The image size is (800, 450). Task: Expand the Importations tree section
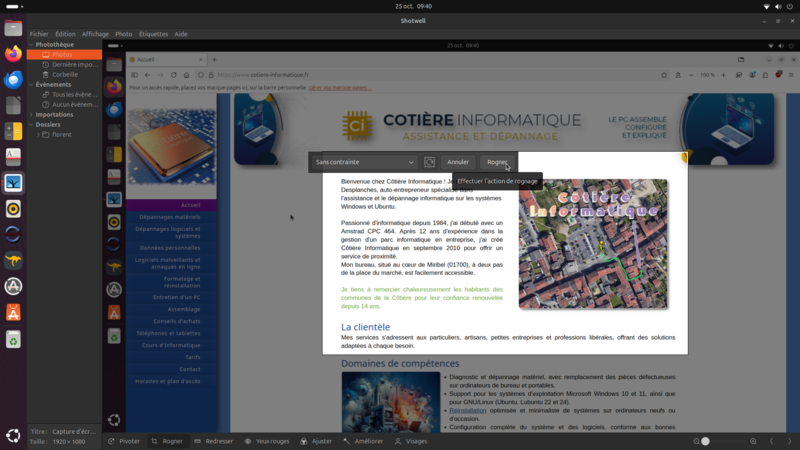click(x=31, y=115)
